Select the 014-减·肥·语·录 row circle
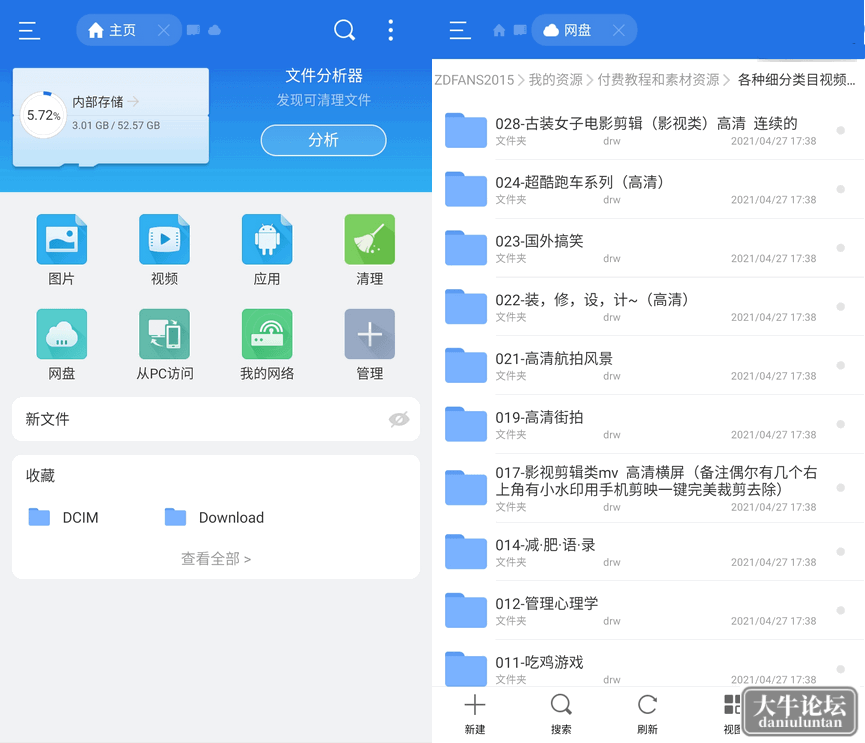This screenshot has width=865, height=743. [x=841, y=552]
